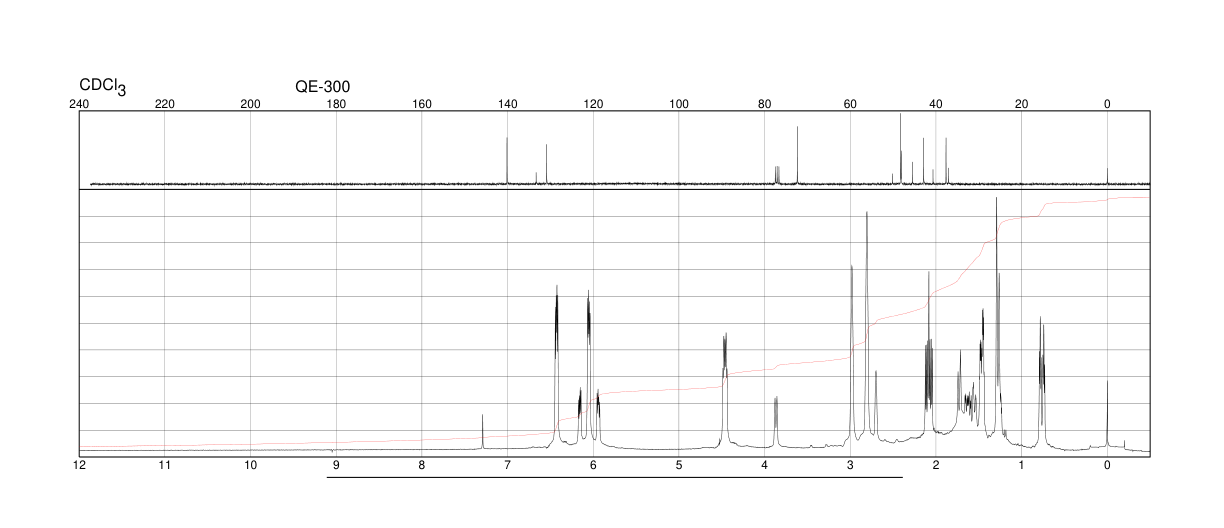Select the 160 tick label on carbon axis
Image resolution: width=1224 pixels, height=528 pixels.
[x=422, y=104]
